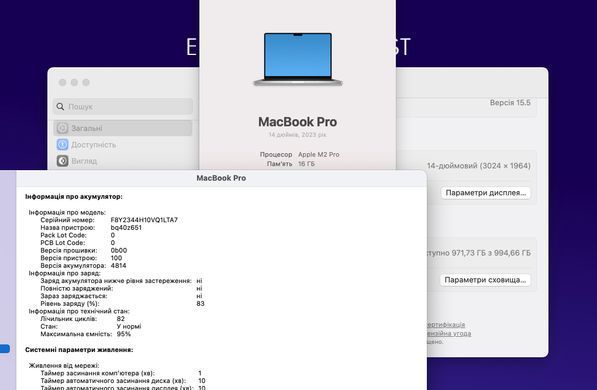Click the Загальні gear icon
The width and height of the screenshot is (597, 390).
pyautogui.click(x=62, y=128)
